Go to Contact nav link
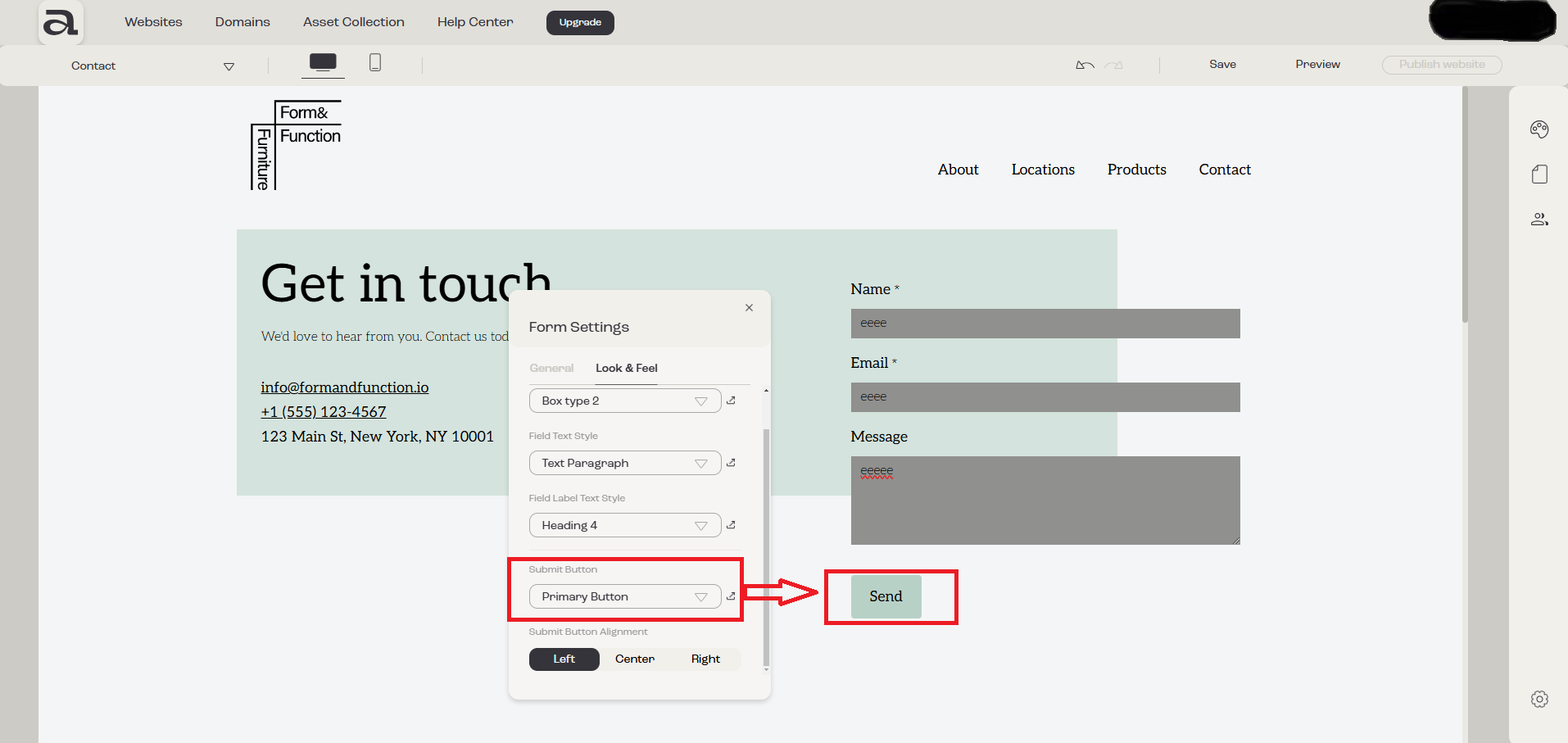Image resolution: width=1568 pixels, height=743 pixels. [x=1225, y=170]
